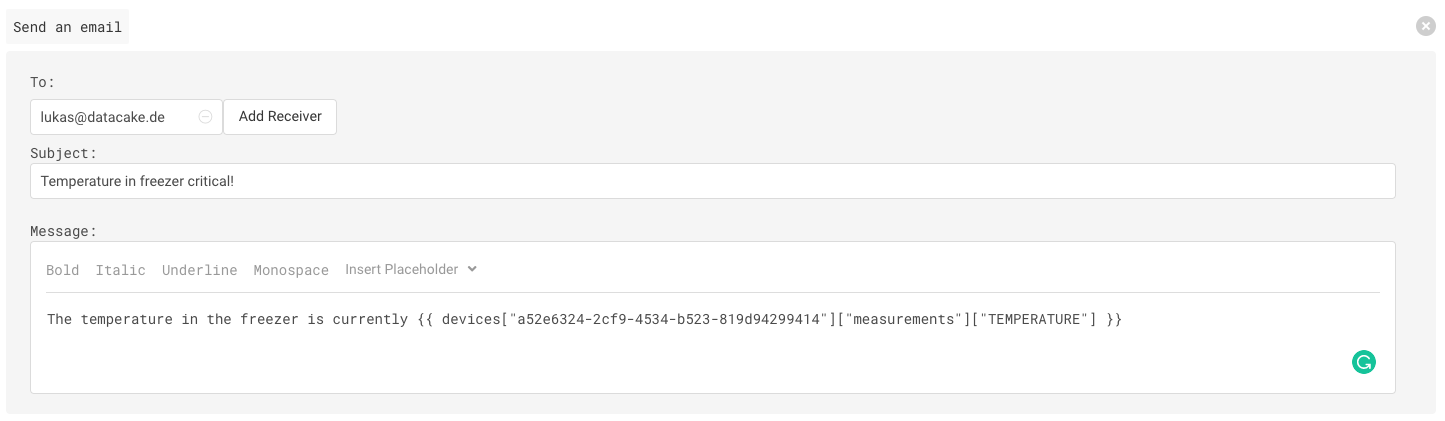This screenshot has height=421, width=1445.
Task: Click the Add Receiver button
Action: pos(280,116)
